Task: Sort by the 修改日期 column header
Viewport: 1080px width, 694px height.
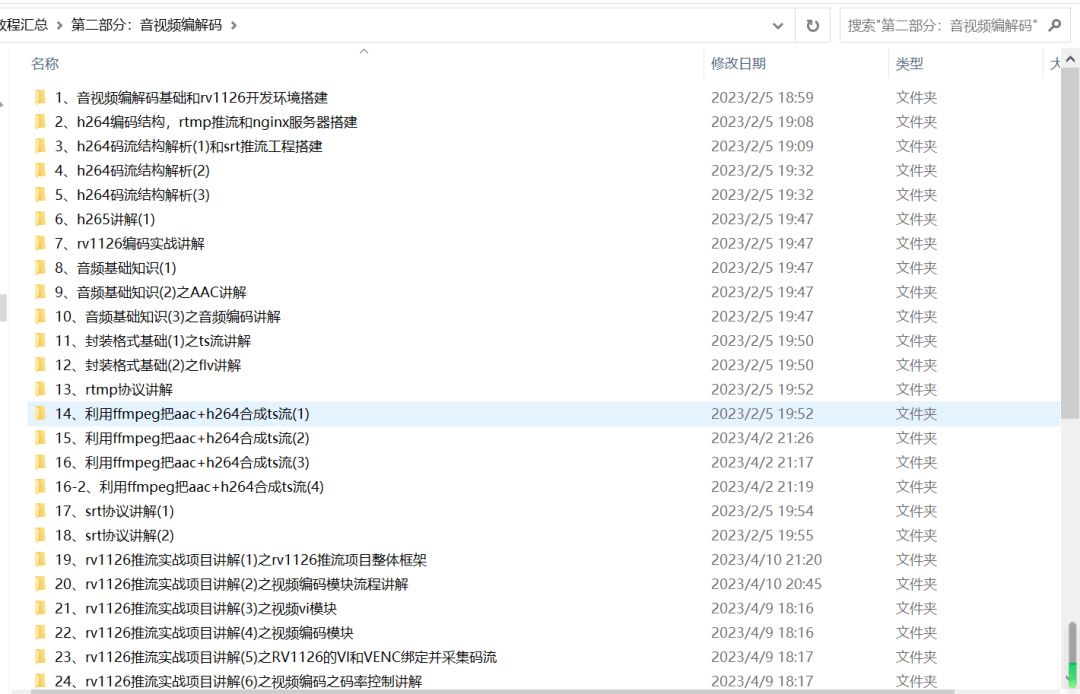Action: pos(738,63)
